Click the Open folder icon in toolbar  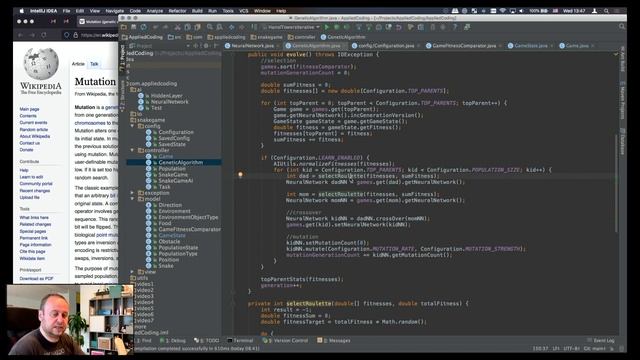coord(124,27)
